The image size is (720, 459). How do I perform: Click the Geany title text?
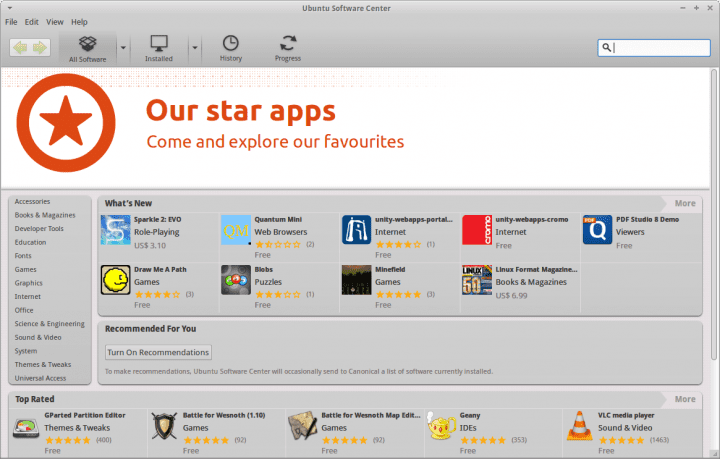click(x=470, y=415)
